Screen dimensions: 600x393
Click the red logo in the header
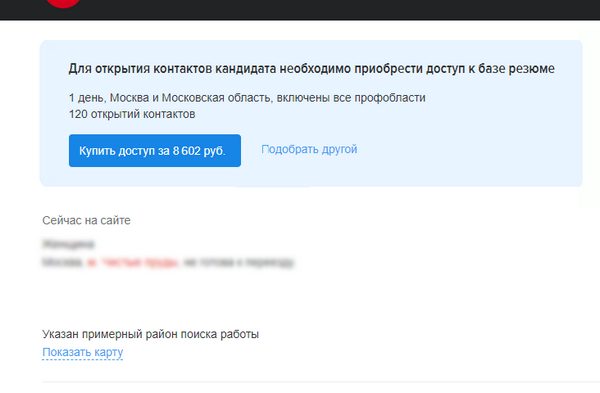click(64, 3)
